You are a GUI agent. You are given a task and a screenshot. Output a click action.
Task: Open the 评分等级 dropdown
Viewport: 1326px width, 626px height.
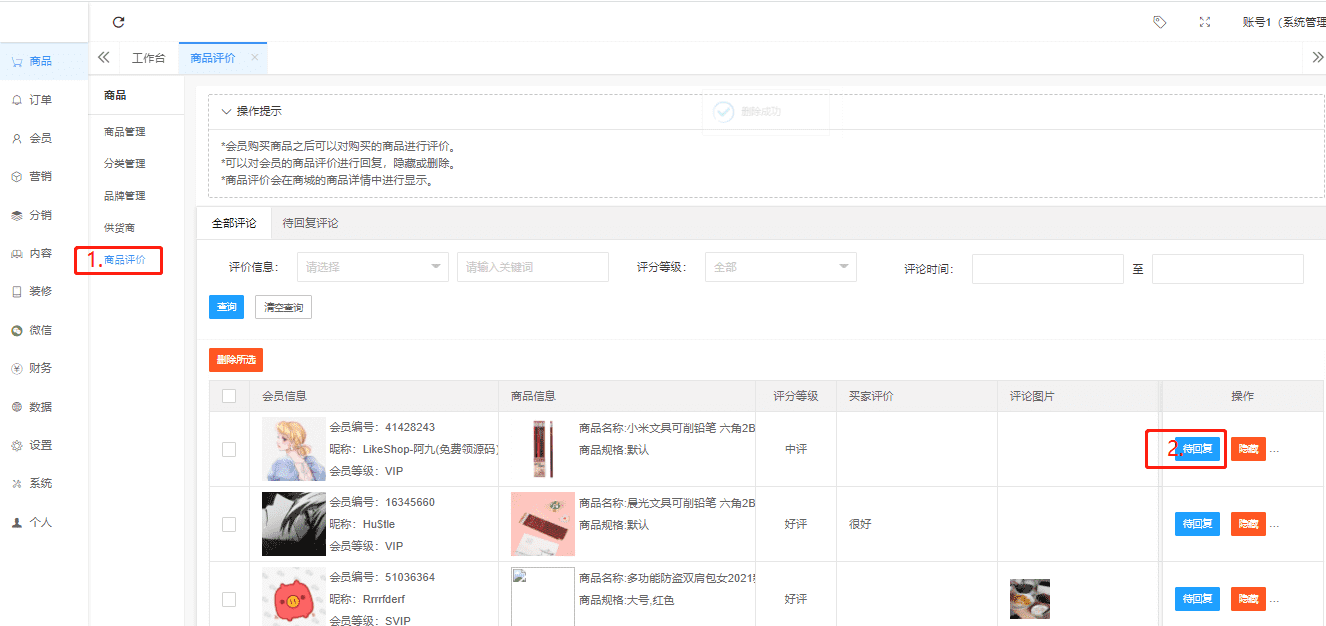780,267
